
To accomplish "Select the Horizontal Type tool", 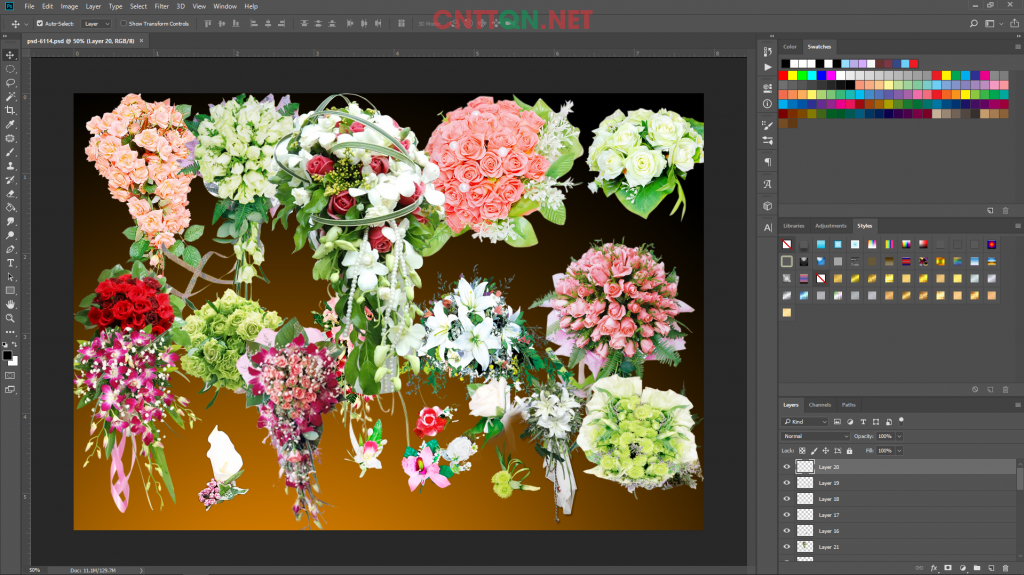I will tap(10, 263).
